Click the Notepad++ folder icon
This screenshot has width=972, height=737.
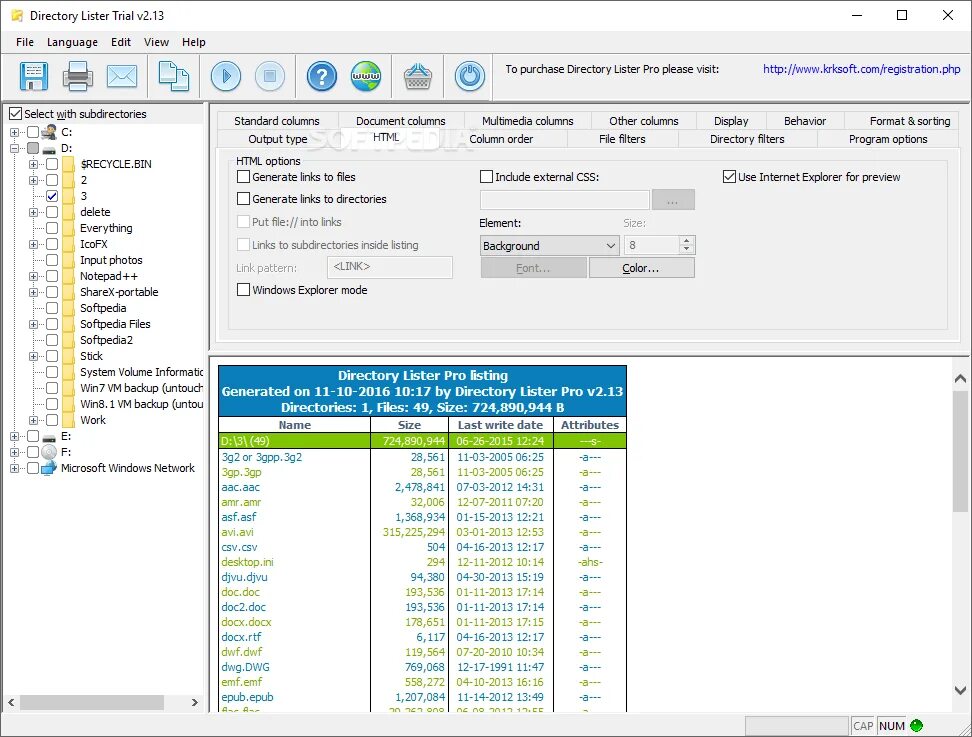(x=69, y=276)
